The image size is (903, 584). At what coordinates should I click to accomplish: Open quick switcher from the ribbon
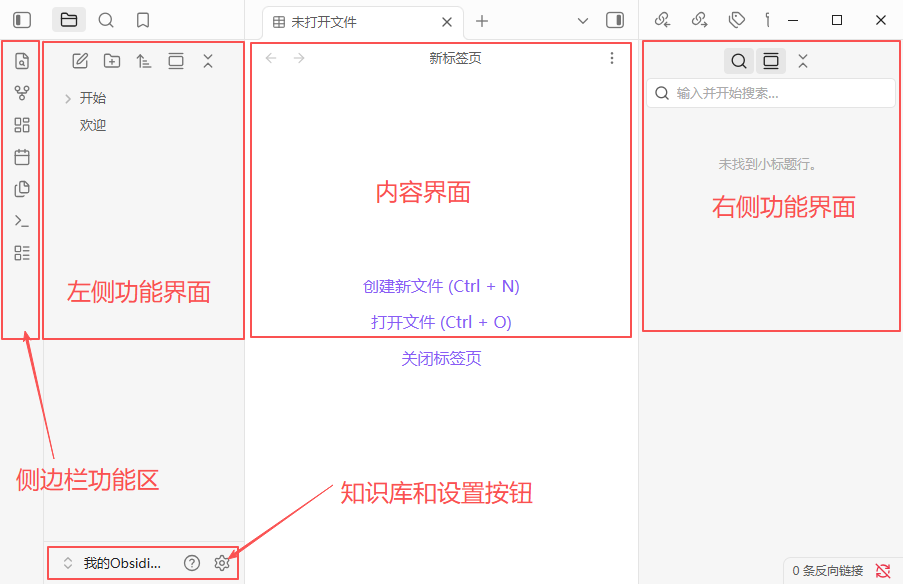(x=22, y=61)
